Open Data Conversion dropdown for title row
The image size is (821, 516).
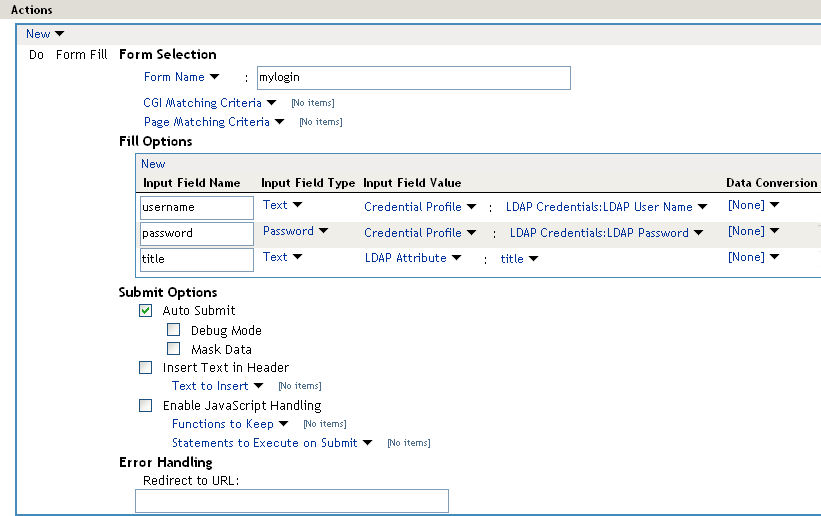[753, 257]
